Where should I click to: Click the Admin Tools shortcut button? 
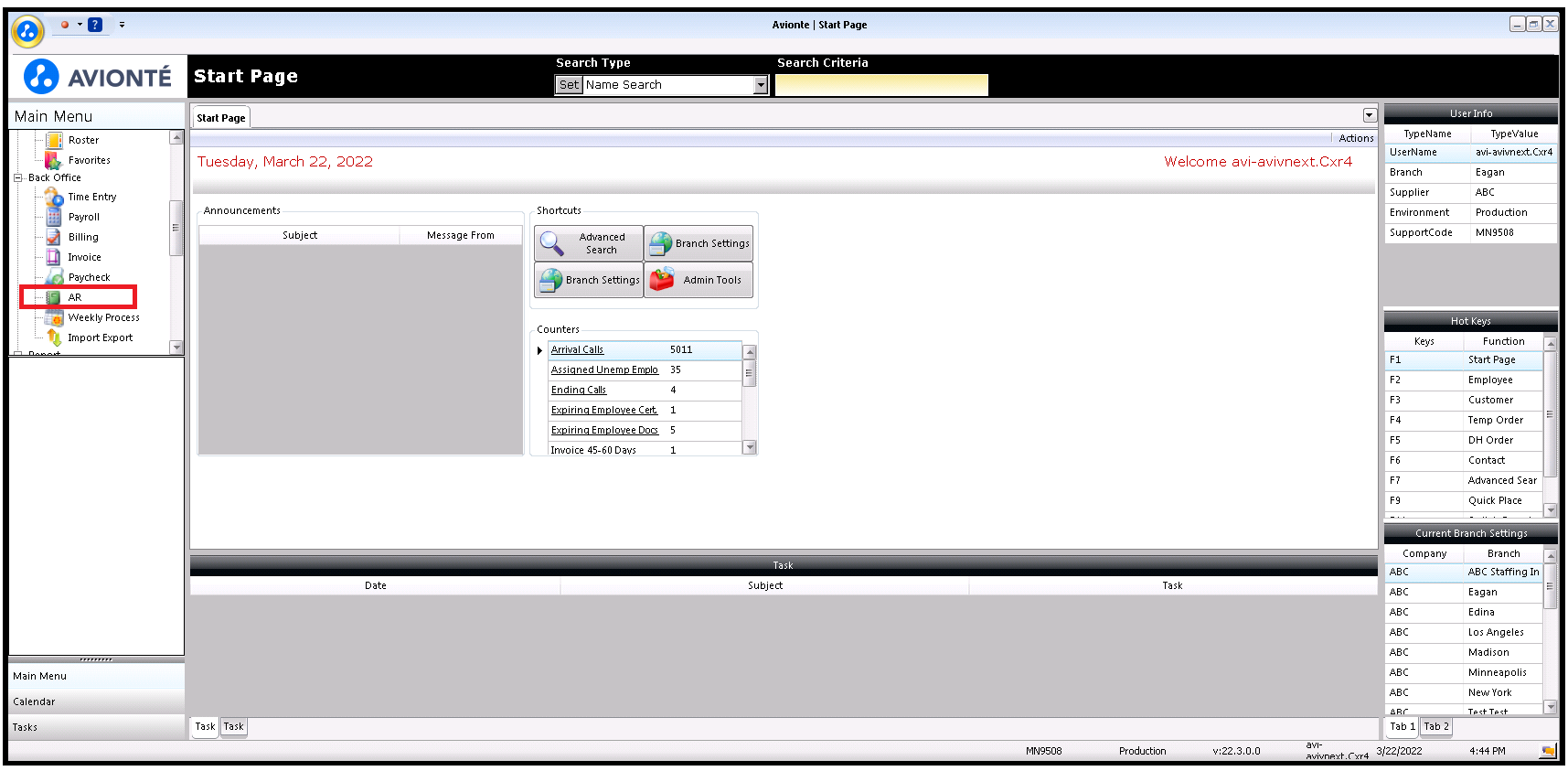click(x=699, y=280)
